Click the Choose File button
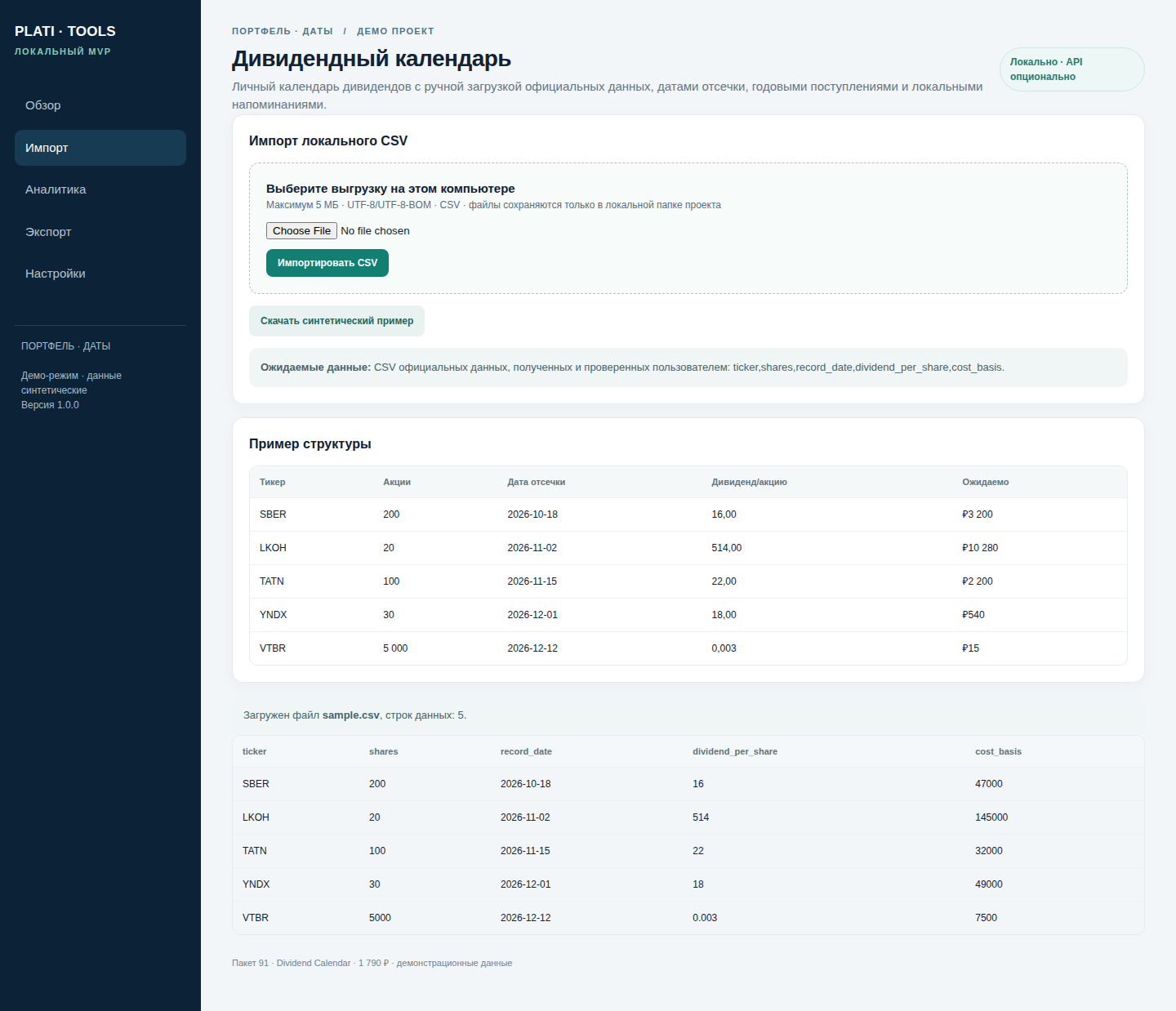The image size is (1176, 1011). [x=301, y=231]
